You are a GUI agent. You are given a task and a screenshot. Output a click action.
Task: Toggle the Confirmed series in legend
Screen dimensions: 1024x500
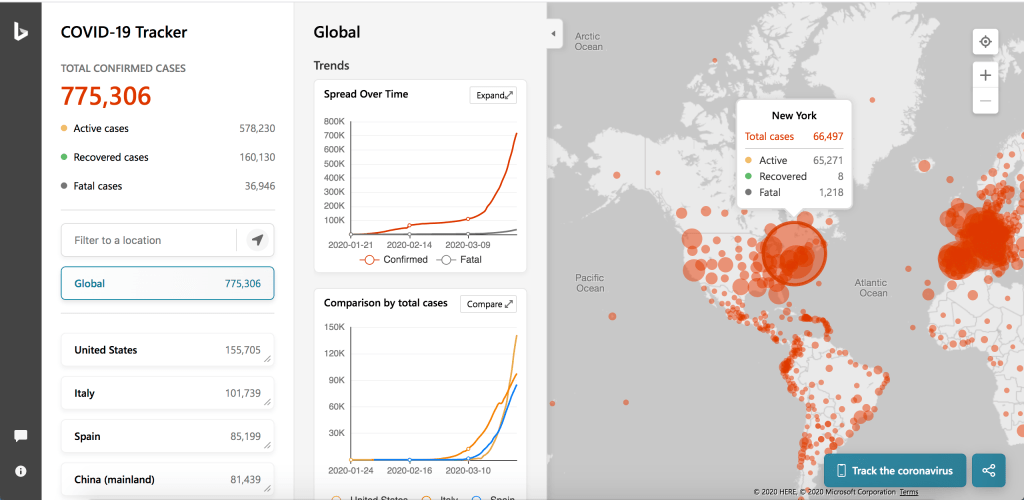tap(393, 259)
